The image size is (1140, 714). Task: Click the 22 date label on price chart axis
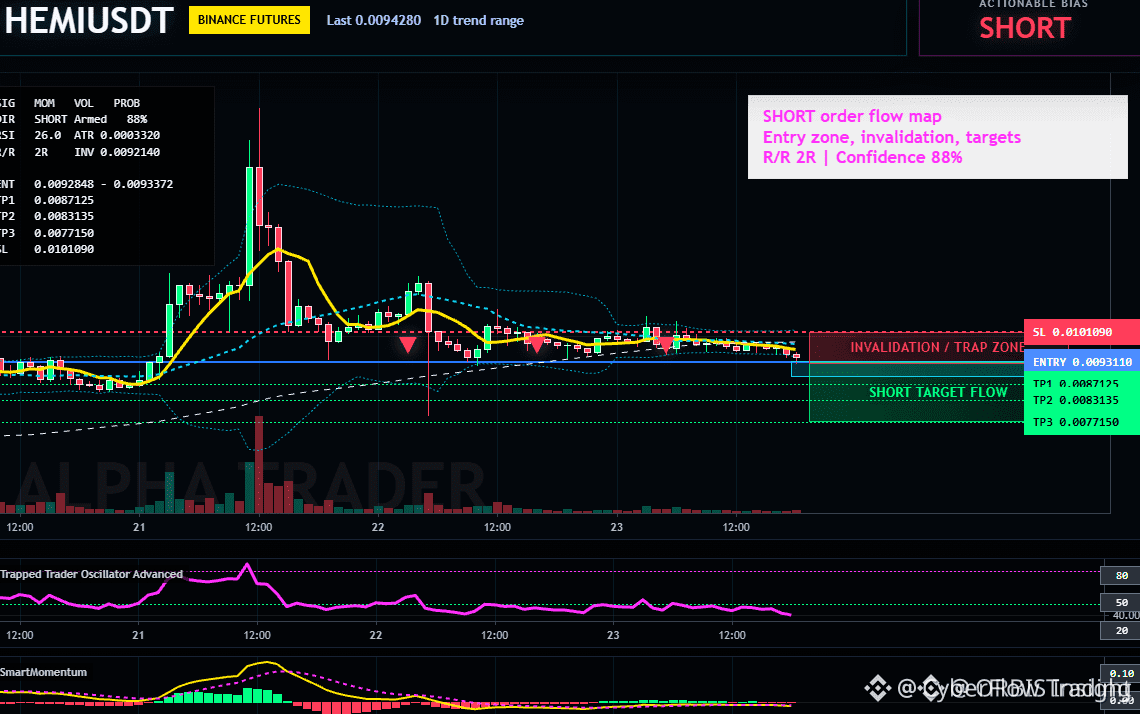[378, 527]
